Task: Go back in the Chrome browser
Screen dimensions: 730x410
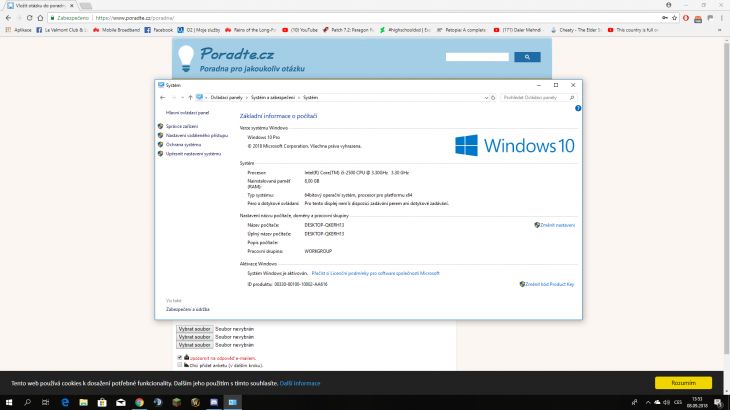Action: pos(8,18)
